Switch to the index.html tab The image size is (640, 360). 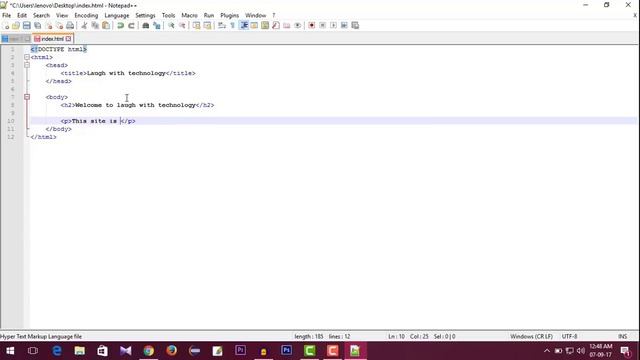coord(53,39)
